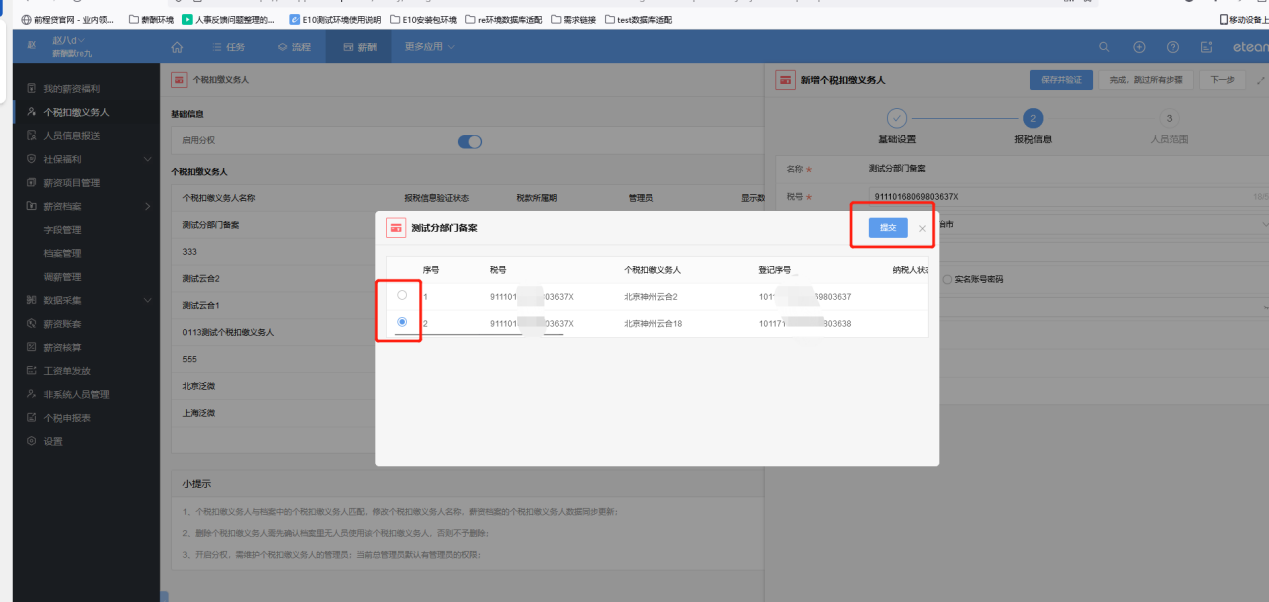Switch to the 薪酬 tab

tap(360, 47)
